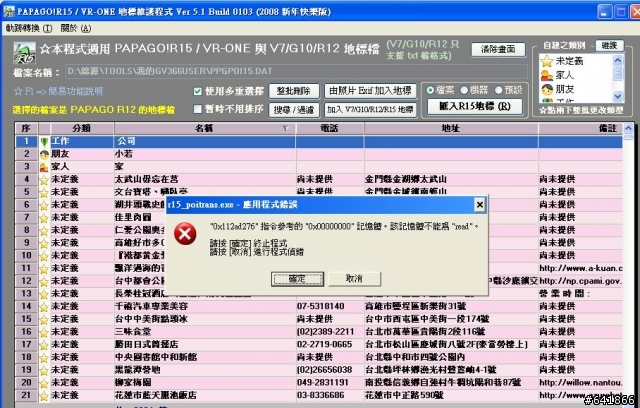
Task: Select row 1 named 公司
Action: tap(319, 142)
